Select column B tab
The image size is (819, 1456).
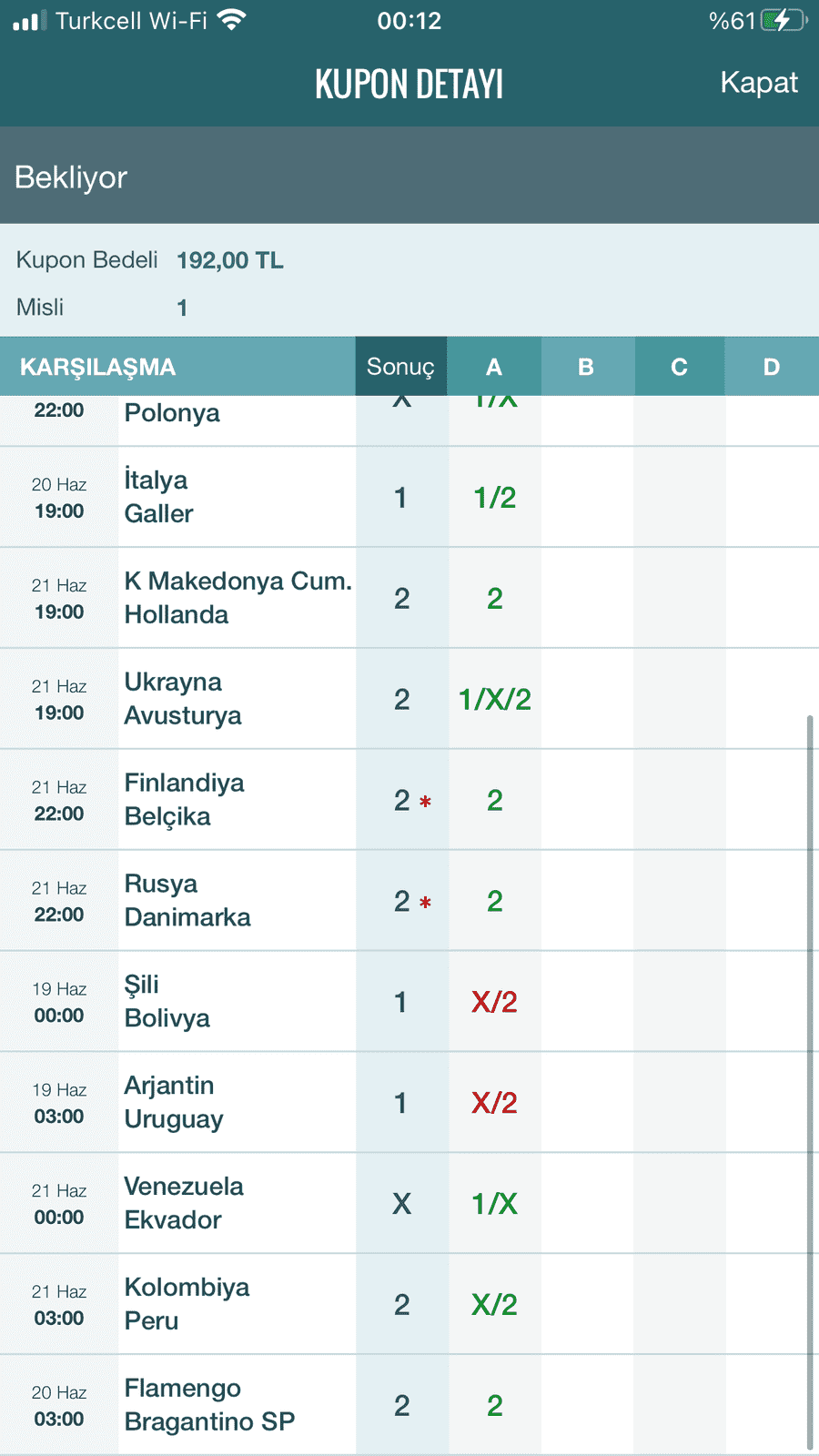click(x=586, y=367)
